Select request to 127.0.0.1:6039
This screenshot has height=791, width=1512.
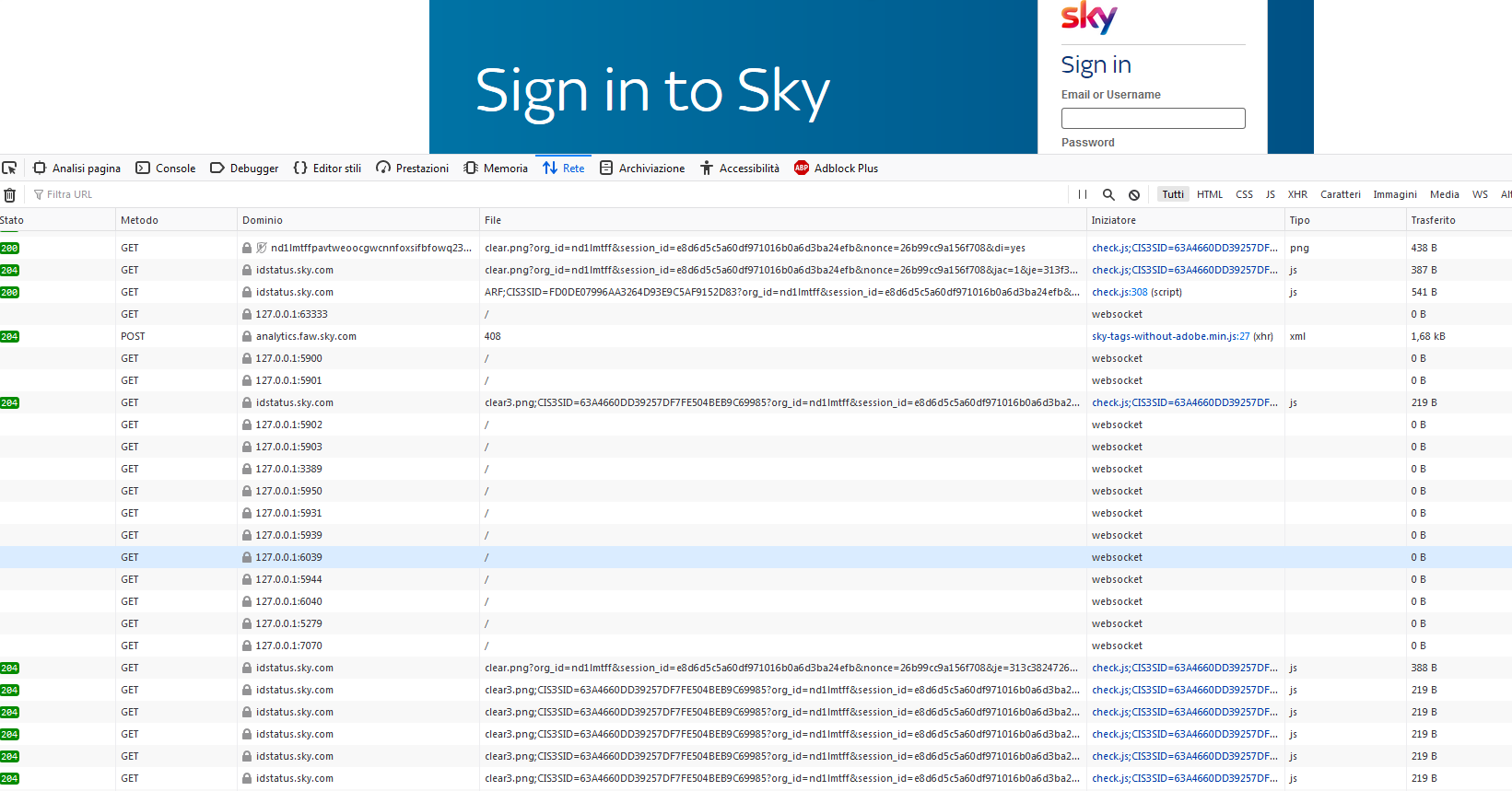pos(756,557)
